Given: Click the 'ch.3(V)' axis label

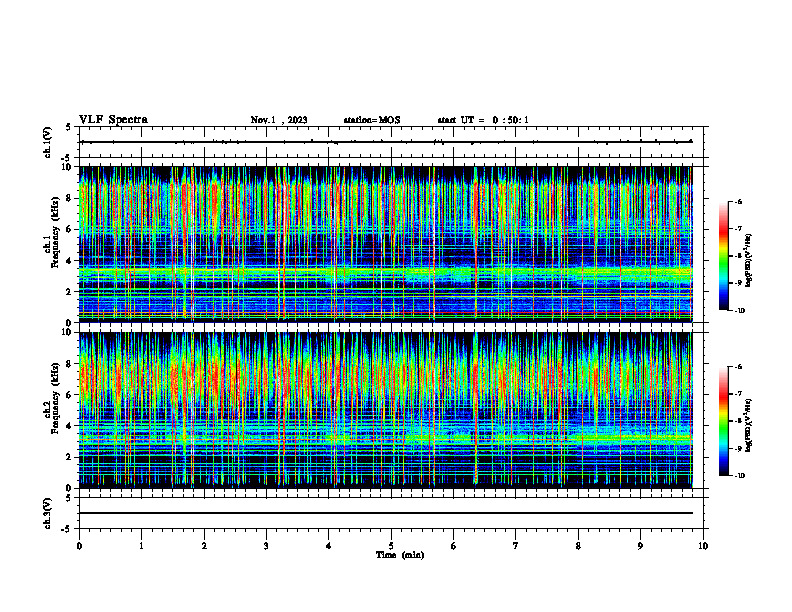Looking at the screenshot, I should point(48,513).
